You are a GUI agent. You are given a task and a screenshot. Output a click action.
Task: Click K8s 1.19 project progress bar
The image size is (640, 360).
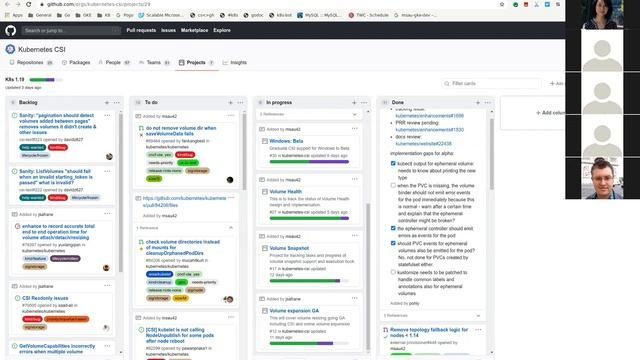(46, 80)
